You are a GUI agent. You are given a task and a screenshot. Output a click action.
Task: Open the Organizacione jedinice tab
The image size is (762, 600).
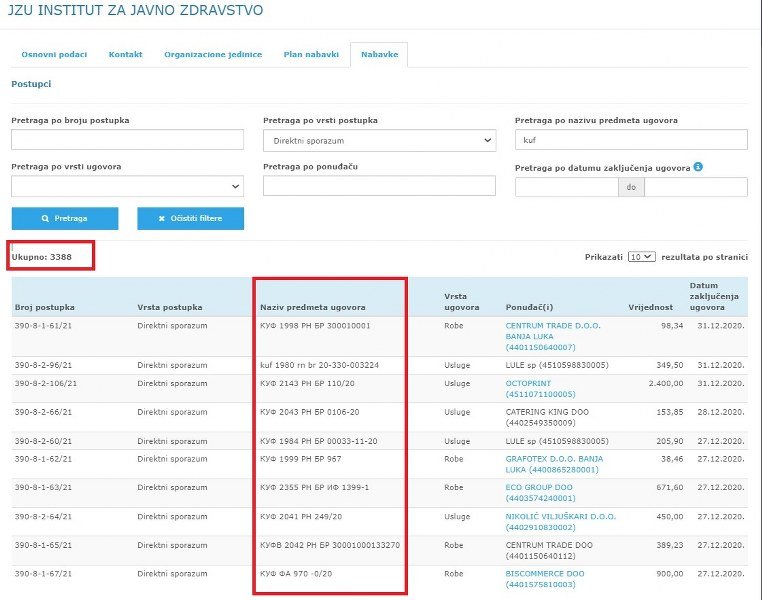(x=213, y=54)
